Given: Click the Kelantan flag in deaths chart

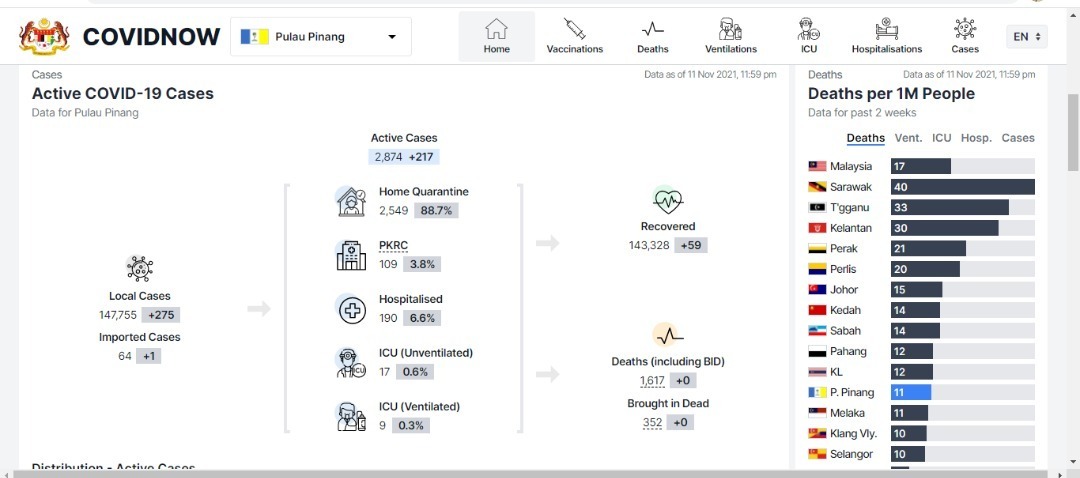Looking at the screenshot, I should pyautogui.click(x=817, y=228).
